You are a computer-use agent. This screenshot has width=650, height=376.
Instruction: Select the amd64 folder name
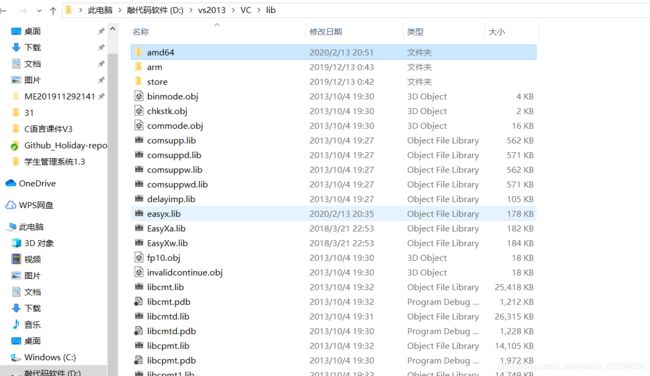pos(160,52)
